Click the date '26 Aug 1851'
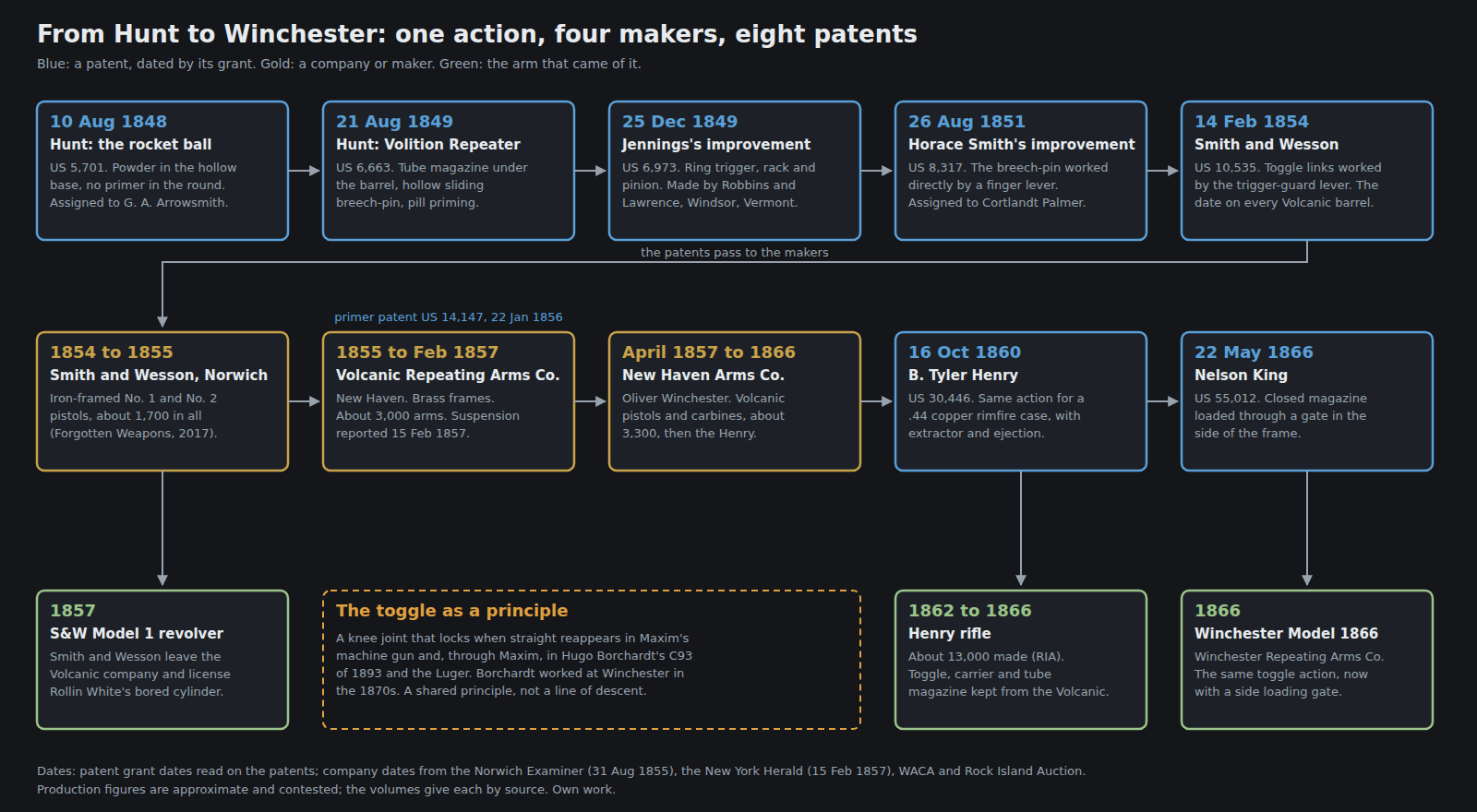 967,122
